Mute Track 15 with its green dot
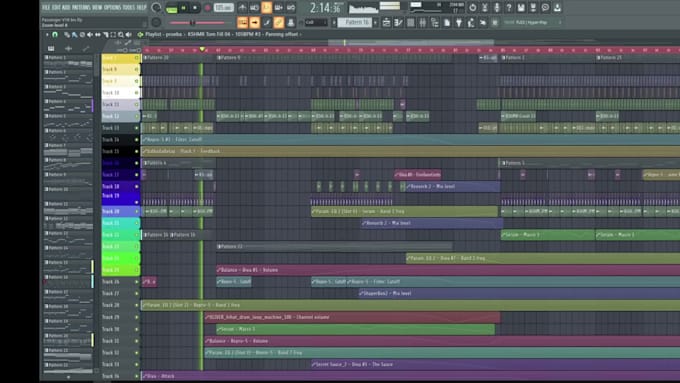 click(x=137, y=151)
